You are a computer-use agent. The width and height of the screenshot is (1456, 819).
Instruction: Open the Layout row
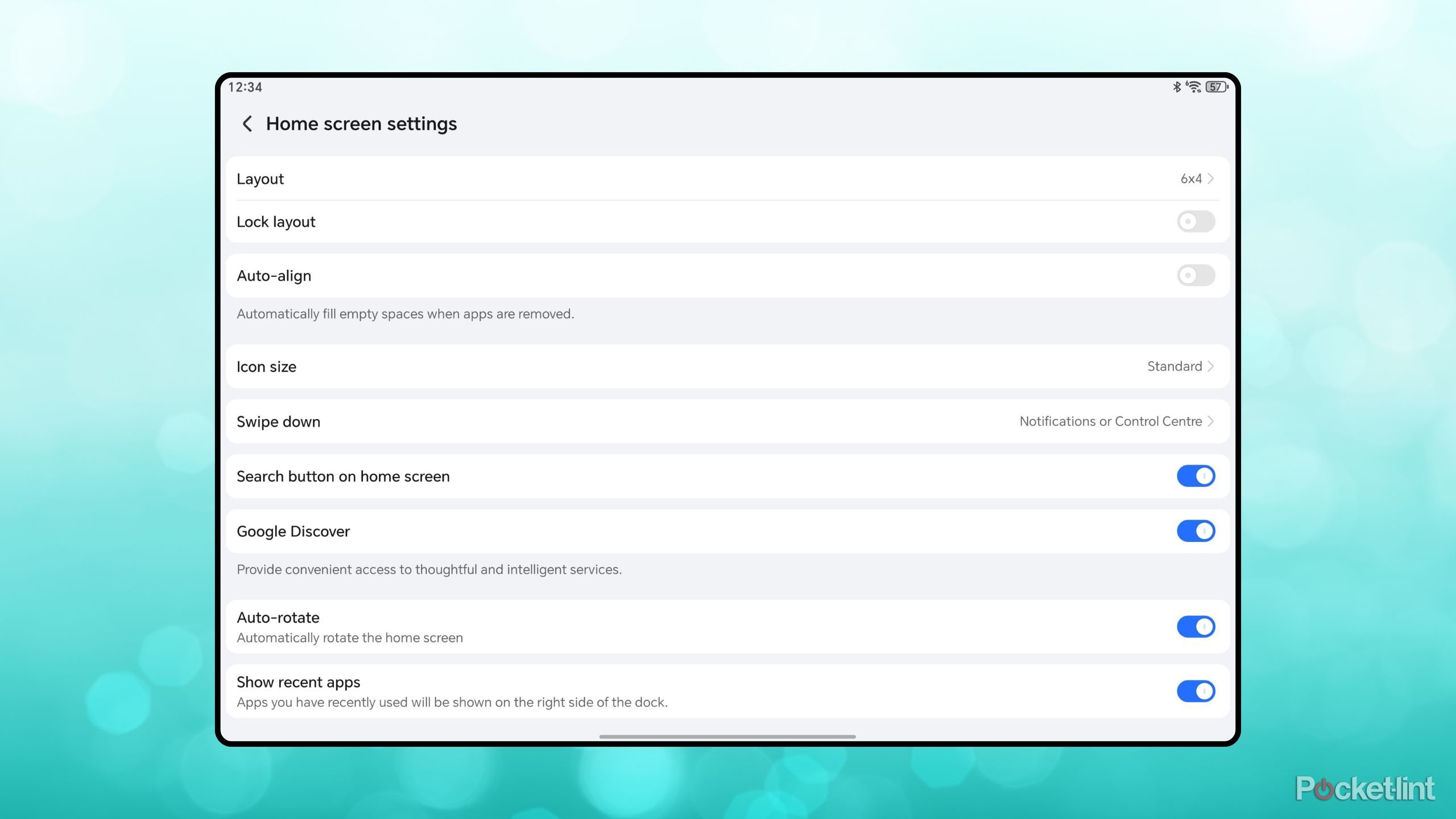(x=727, y=179)
